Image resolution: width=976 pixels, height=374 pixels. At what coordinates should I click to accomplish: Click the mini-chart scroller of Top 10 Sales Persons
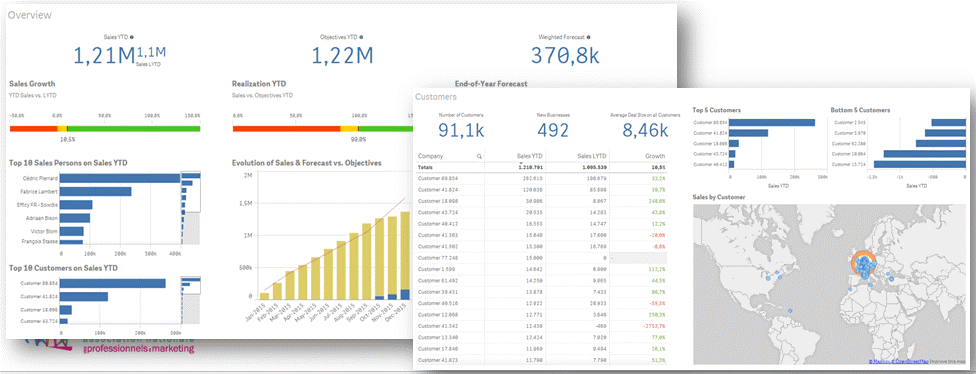tap(190, 208)
